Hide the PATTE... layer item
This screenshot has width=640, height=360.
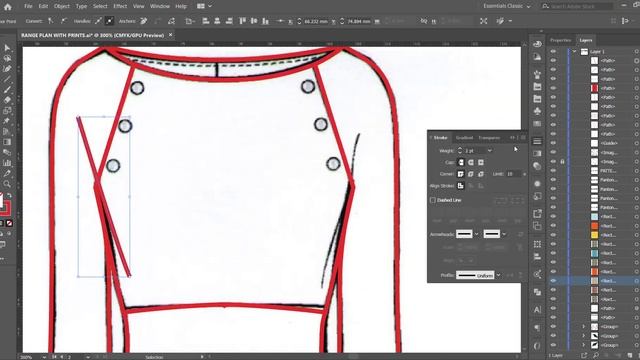553,171
